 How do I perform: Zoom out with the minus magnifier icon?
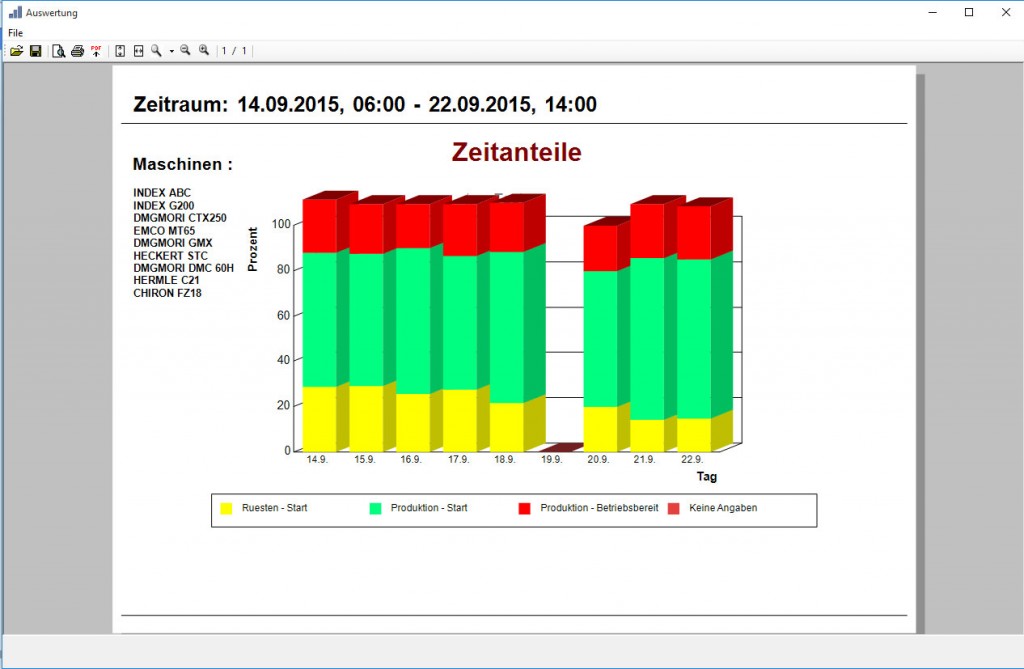(x=185, y=51)
